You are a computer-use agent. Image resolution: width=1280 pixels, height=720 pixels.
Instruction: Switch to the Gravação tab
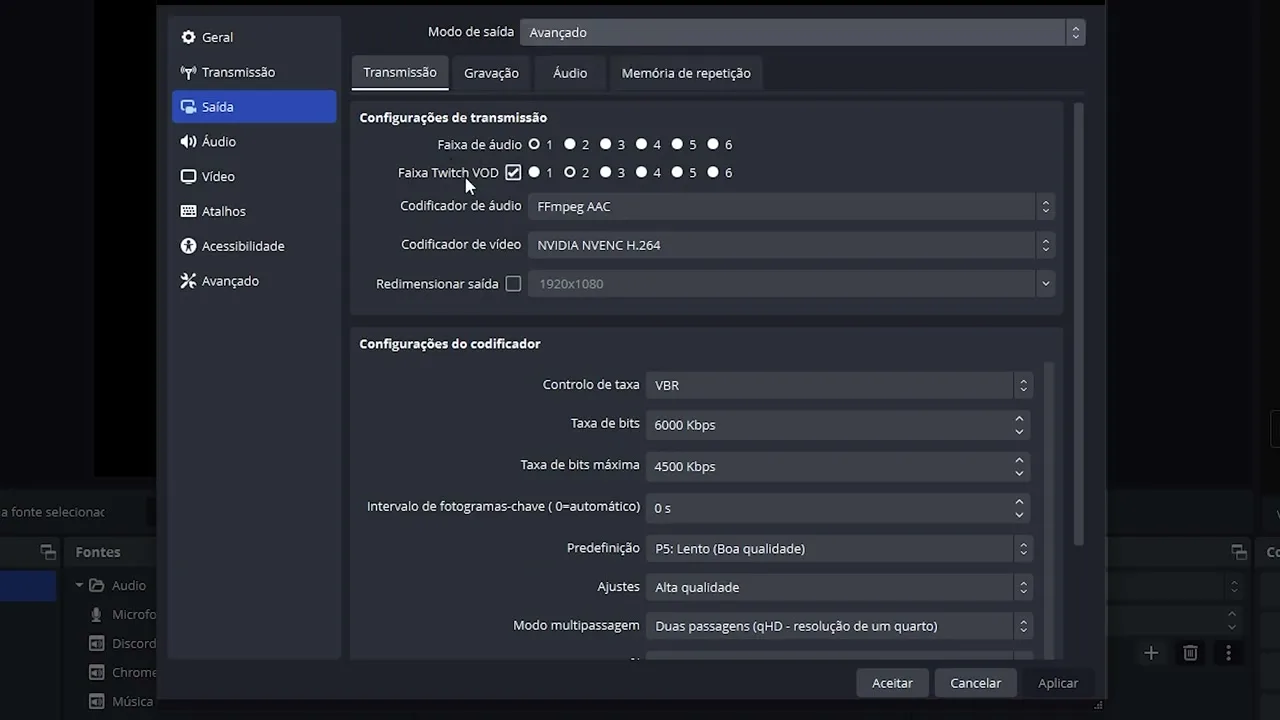point(491,73)
